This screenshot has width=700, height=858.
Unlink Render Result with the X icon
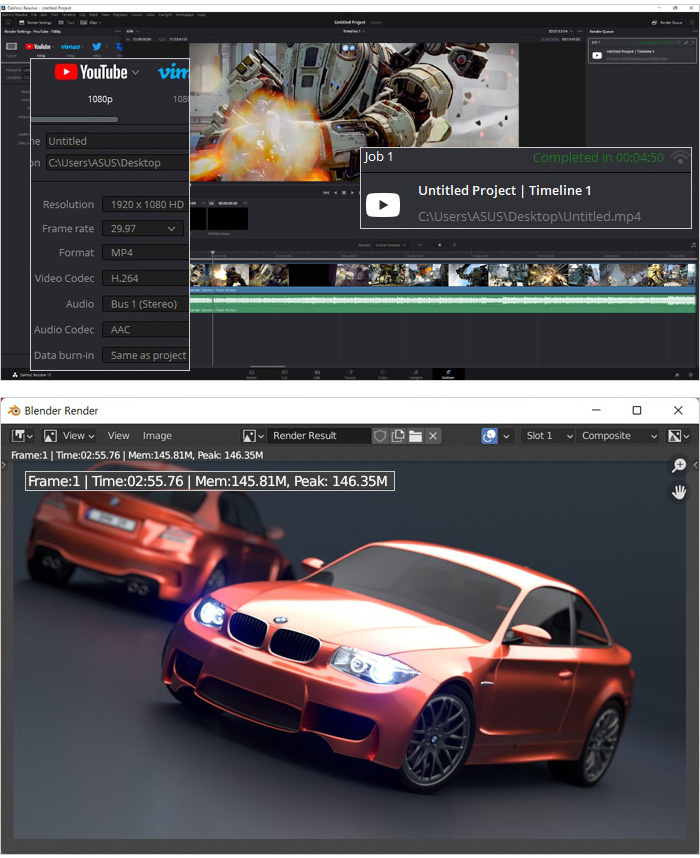pyautogui.click(x=433, y=436)
